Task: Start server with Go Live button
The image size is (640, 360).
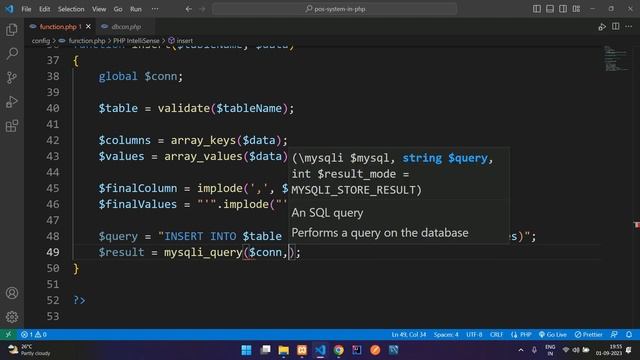Action: (552, 334)
